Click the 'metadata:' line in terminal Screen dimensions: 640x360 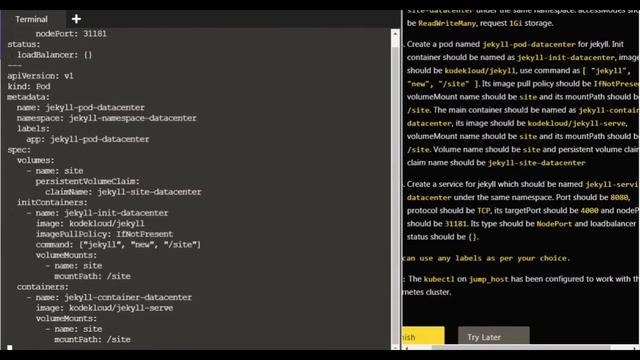coord(29,97)
